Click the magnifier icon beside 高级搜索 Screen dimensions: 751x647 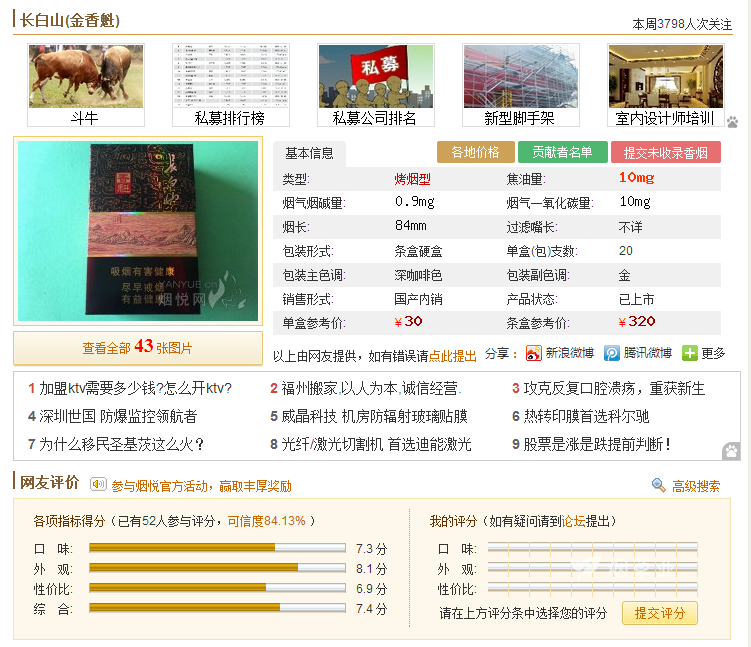point(659,485)
